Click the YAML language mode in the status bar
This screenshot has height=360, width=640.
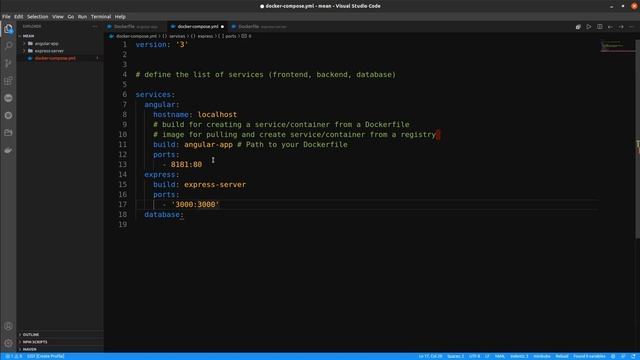pyautogui.click(x=500, y=356)
